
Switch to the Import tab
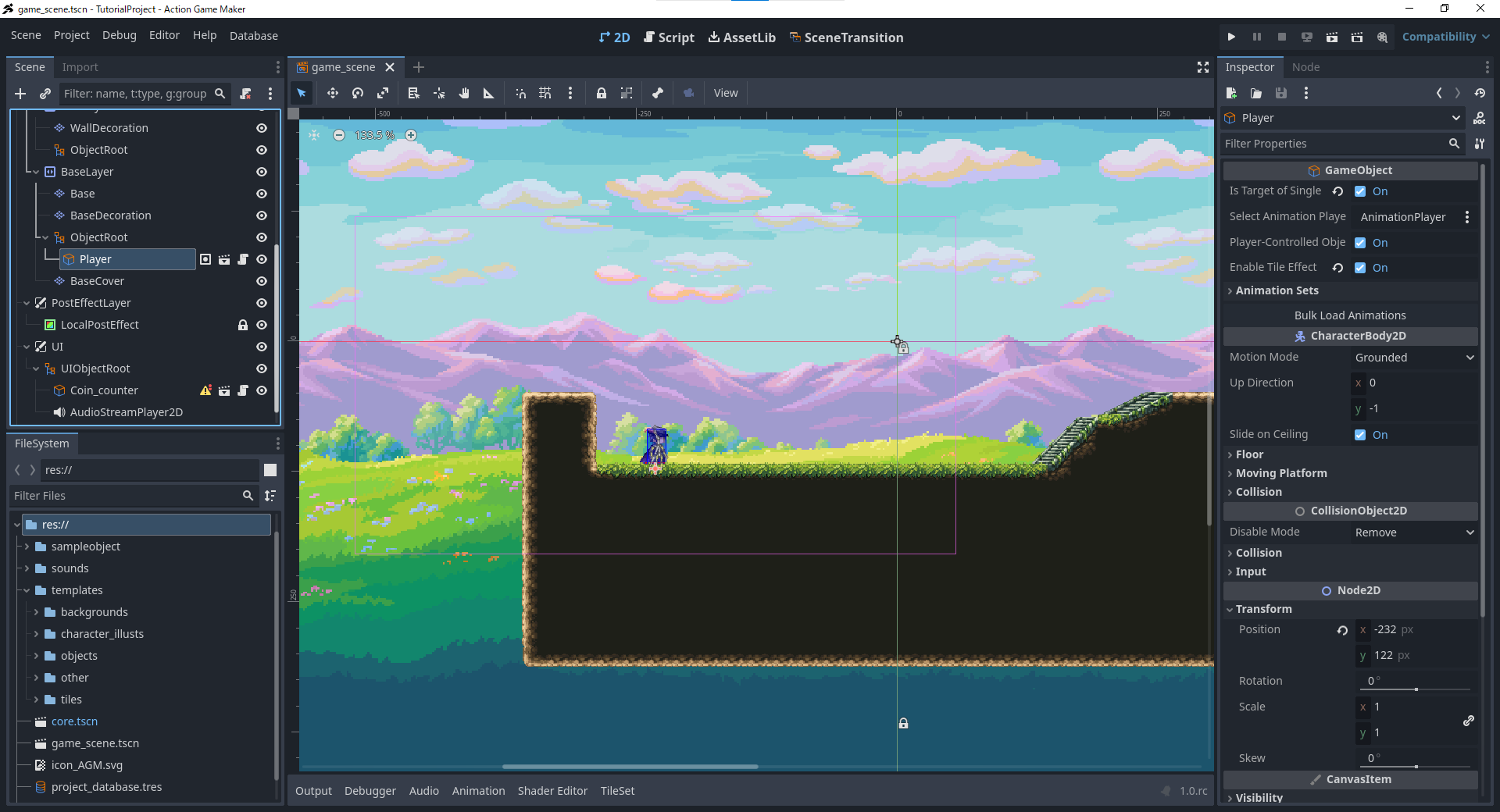pos(80,67)
